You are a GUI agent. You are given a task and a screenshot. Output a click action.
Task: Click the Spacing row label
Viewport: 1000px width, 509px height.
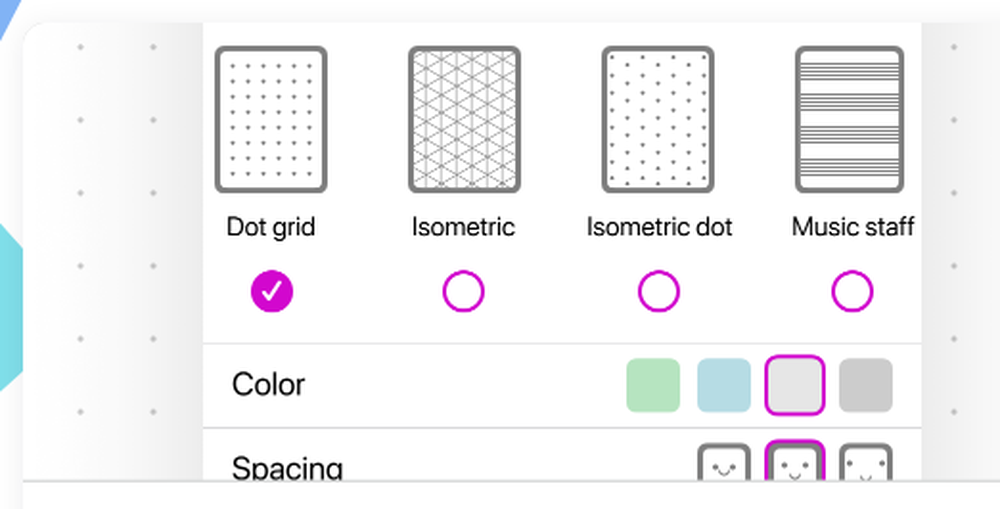click(288, 468)
